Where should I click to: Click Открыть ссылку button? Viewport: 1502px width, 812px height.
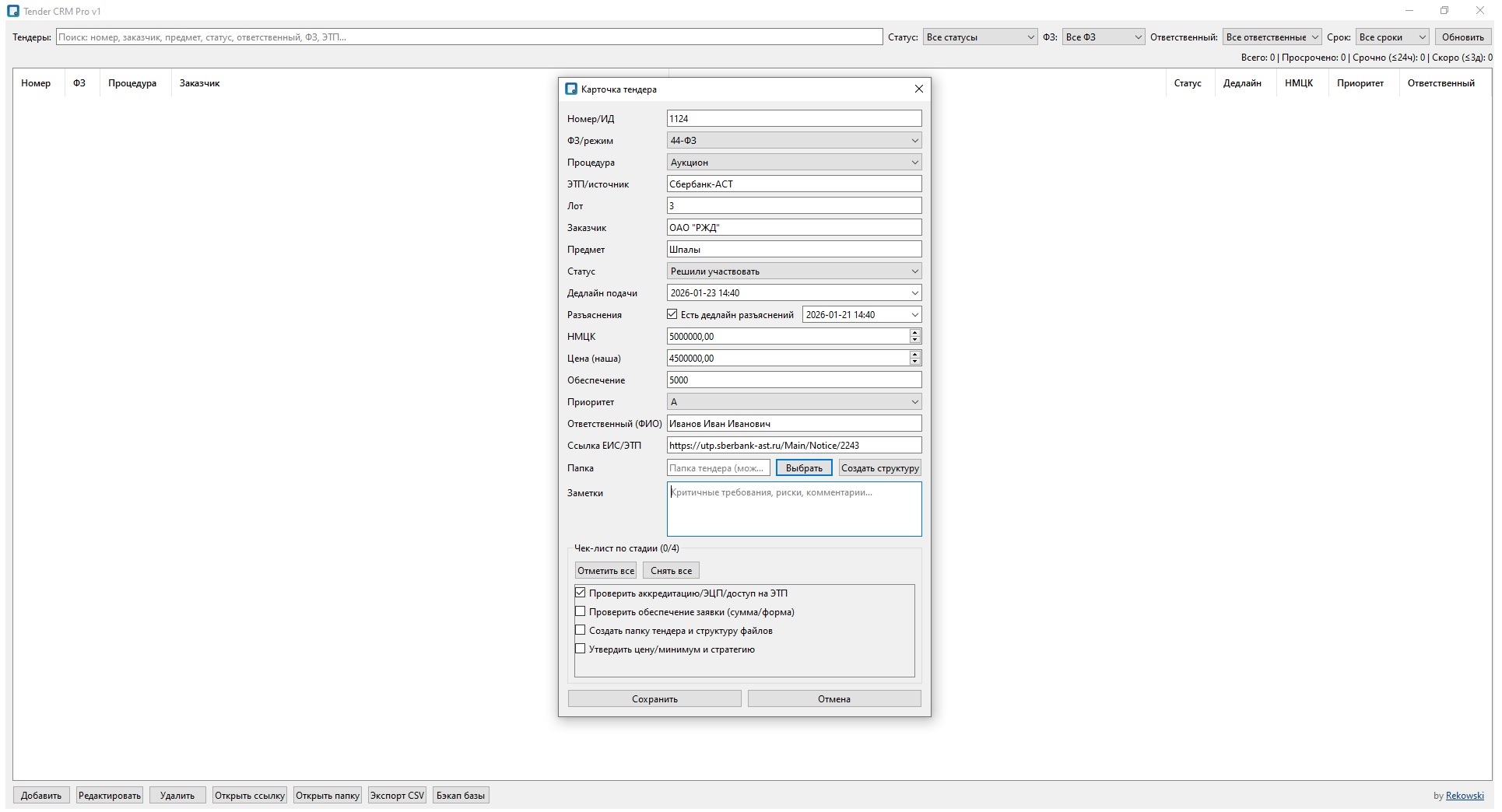250,796
